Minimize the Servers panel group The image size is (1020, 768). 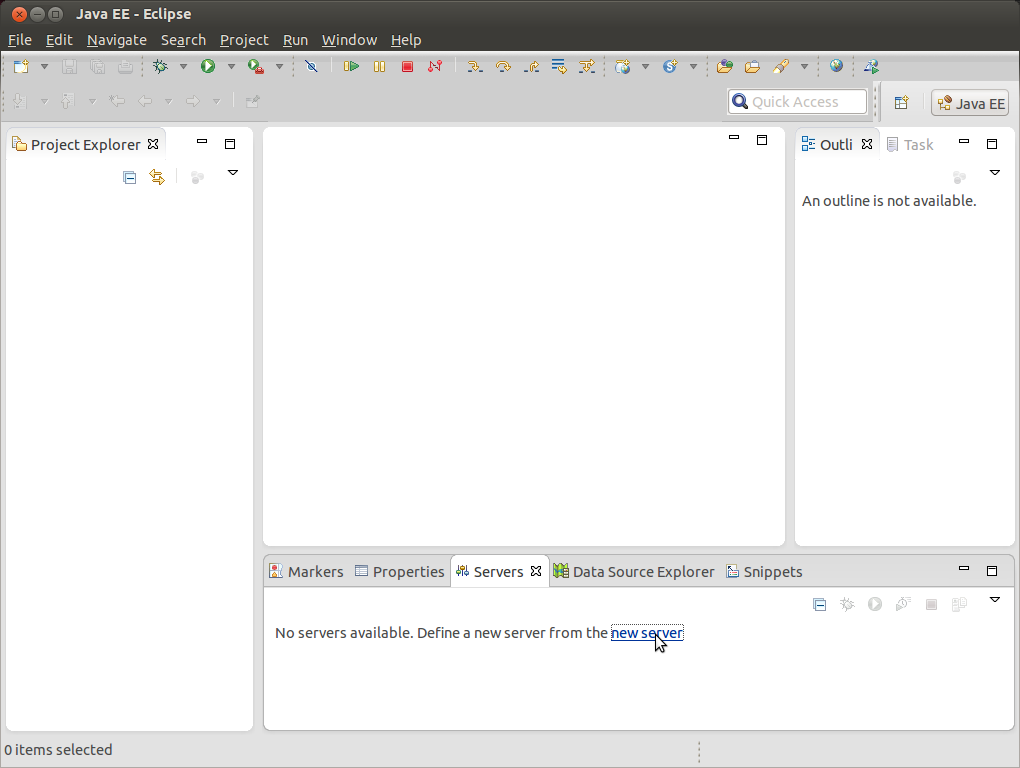coord(964,568)
